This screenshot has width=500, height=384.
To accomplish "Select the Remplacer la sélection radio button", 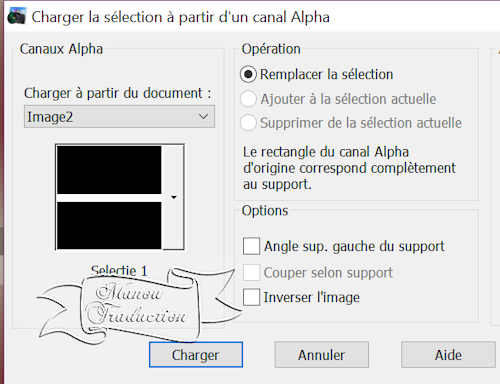I will click(x=248, y=74).
